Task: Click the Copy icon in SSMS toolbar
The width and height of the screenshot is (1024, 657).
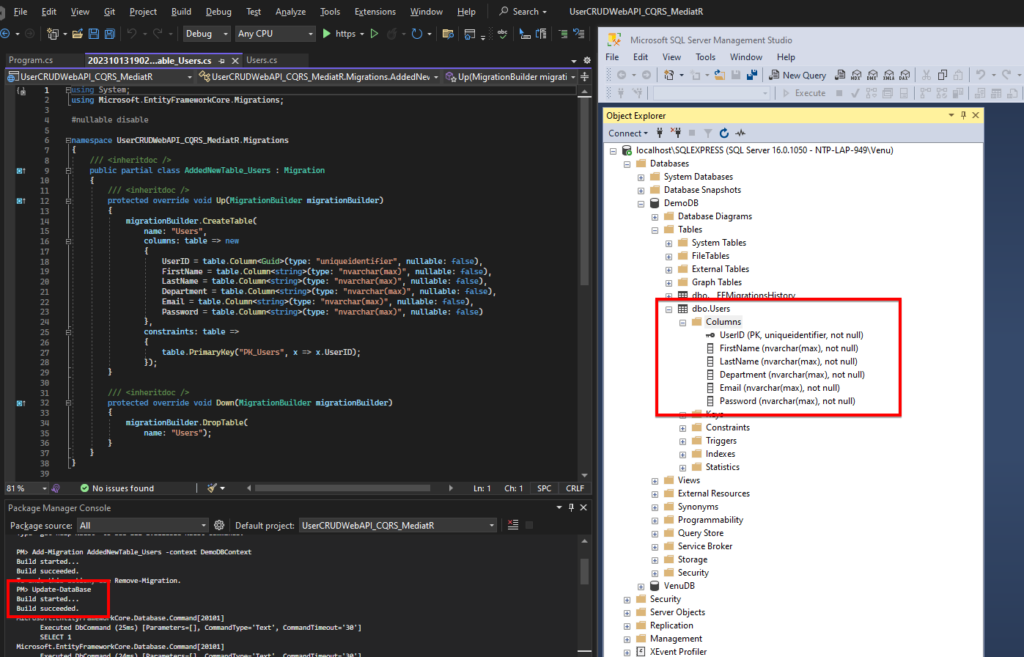Action: tap(942, 75)
